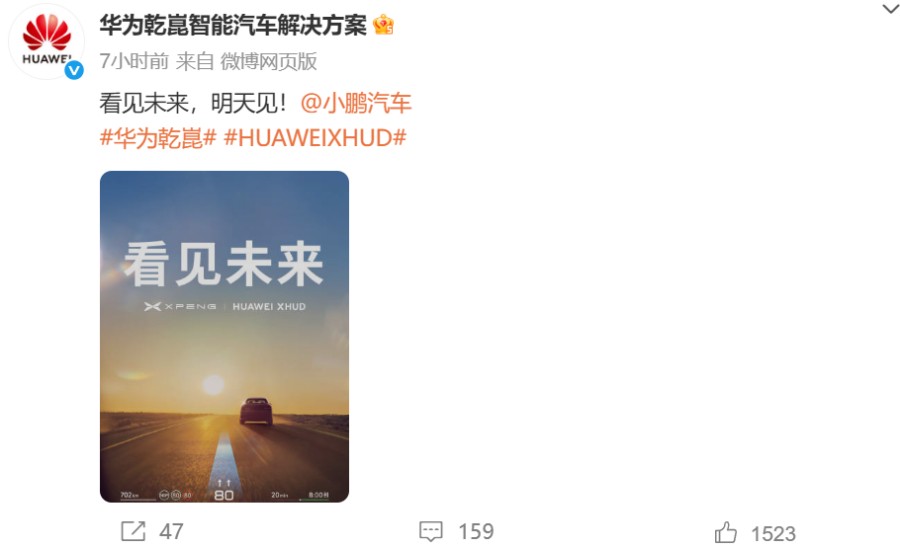The image size is (900, 548).
Task: Open comments via the speech bubble icon
Action: (x=430, y=531)
